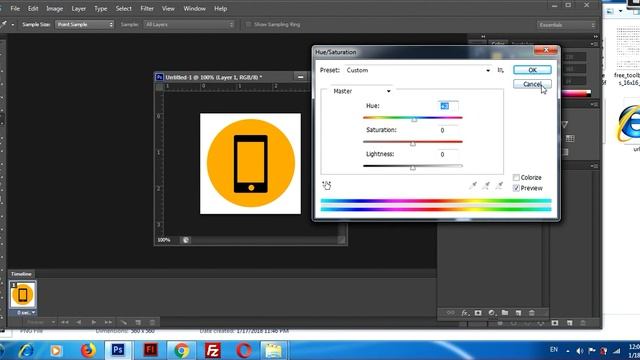Select the on-image adjustment hand tool
Screen dimensions: 640x360
327,185
